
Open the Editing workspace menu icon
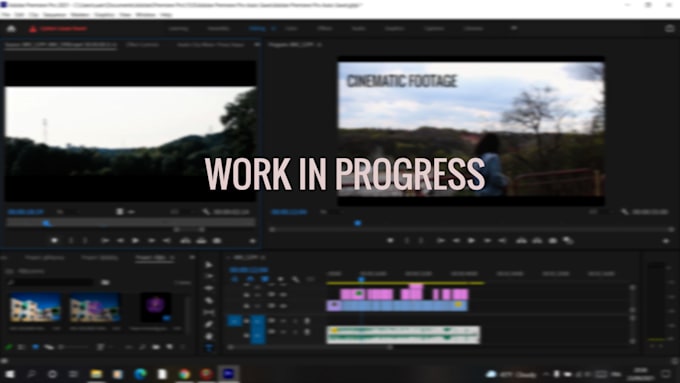pyautogui.click(x=274, y=28)
